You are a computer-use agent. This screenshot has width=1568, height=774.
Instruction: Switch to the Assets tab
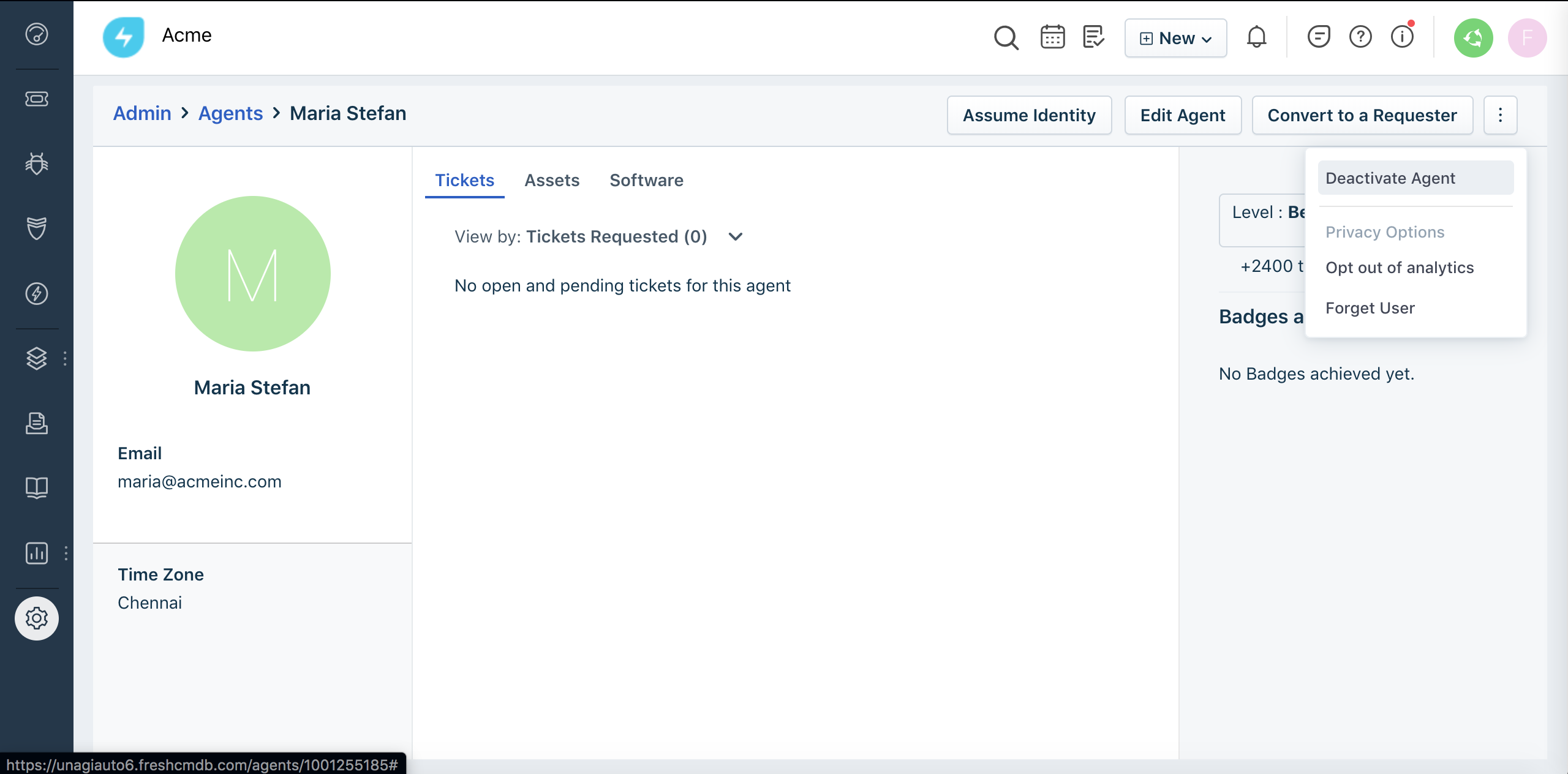[552, 180]
